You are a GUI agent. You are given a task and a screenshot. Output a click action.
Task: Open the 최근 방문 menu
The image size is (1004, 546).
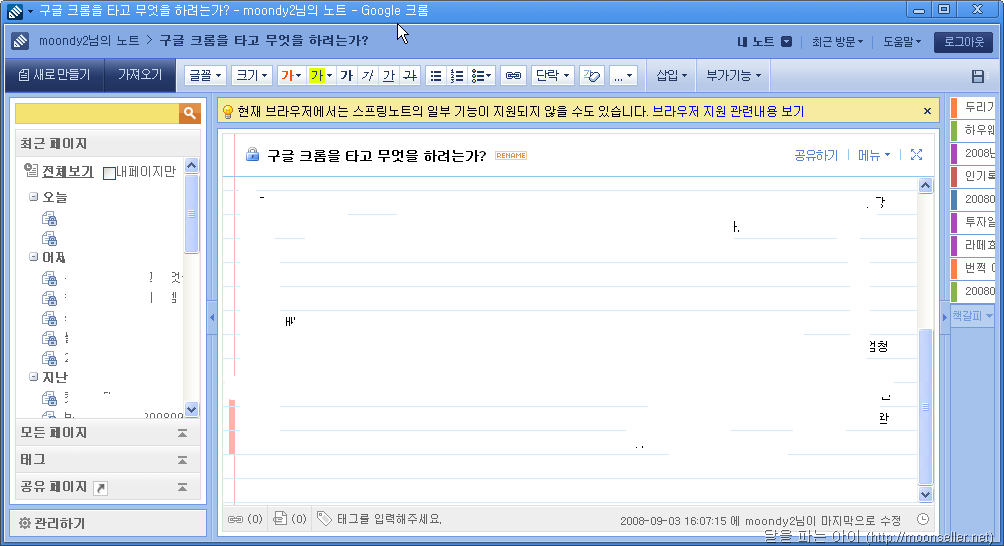pyautogui.click(x=838, y=42)
